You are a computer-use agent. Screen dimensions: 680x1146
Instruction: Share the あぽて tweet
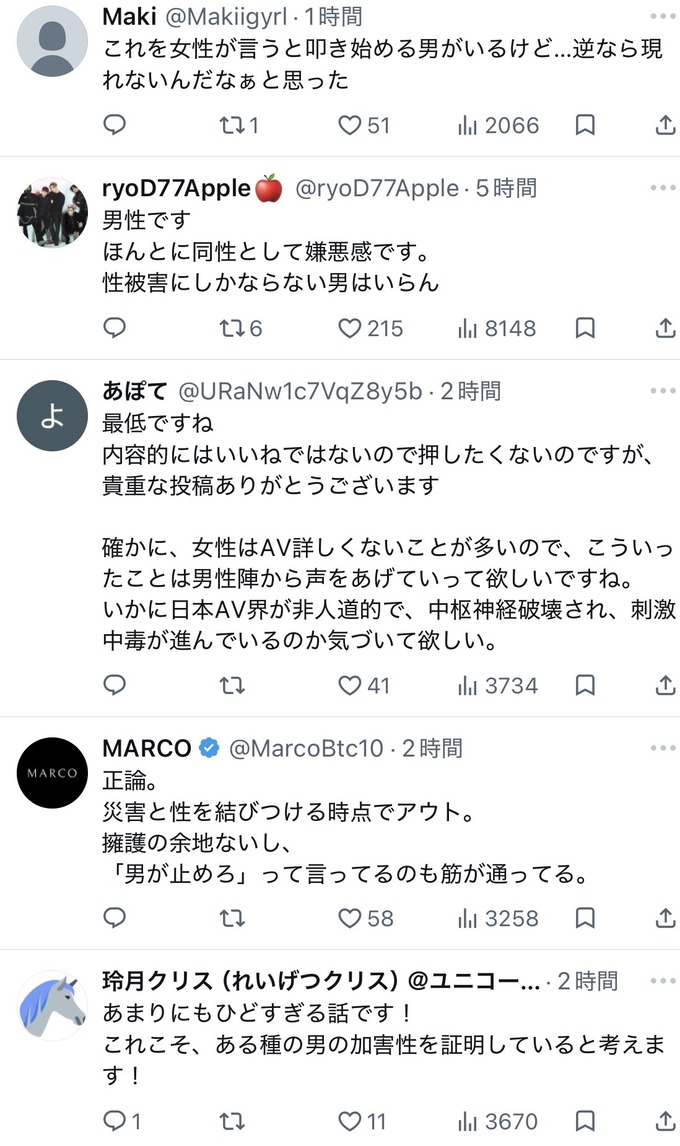tap(665, 686)
